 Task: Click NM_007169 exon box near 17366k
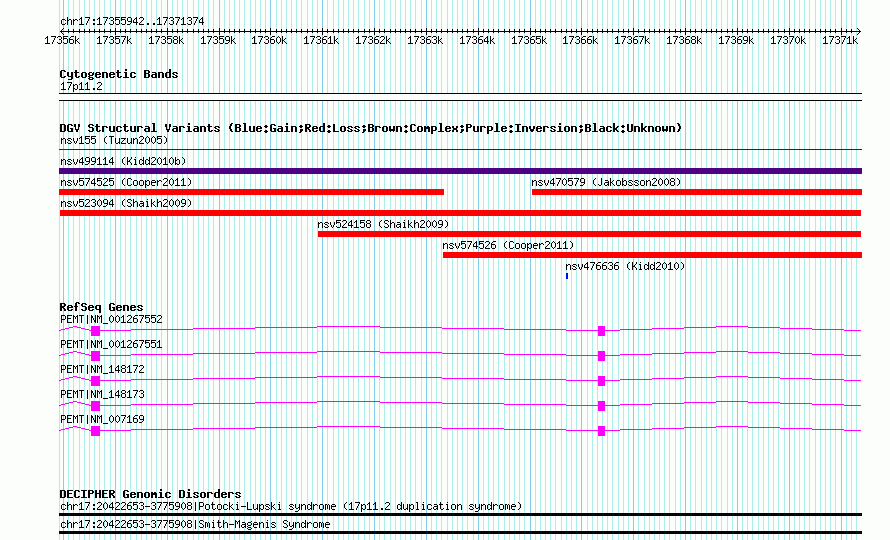[x=602, y=431]
